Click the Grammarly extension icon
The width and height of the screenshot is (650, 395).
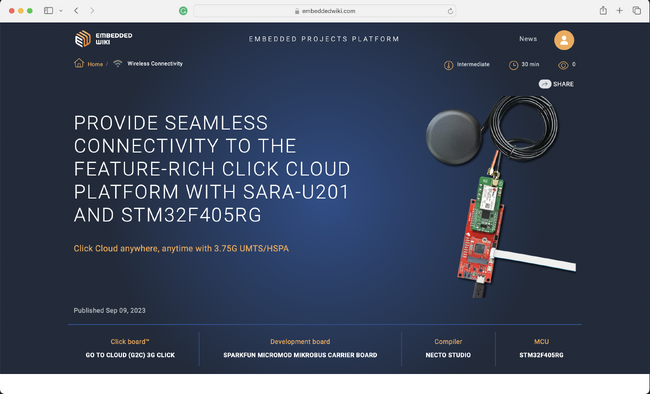click(183, 11)
